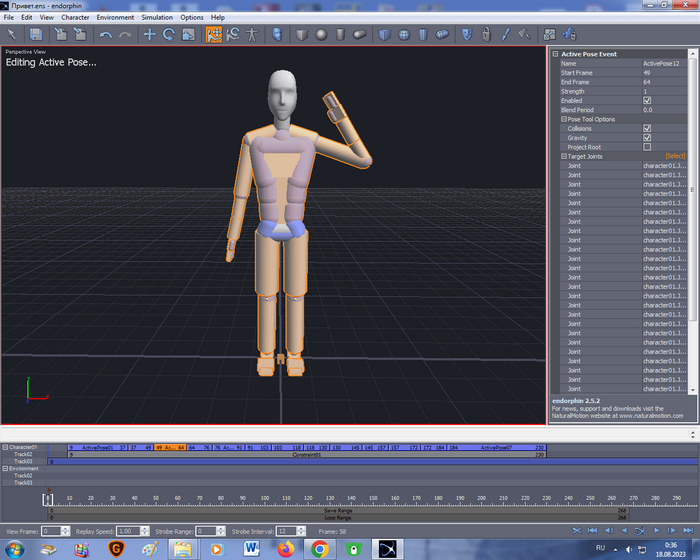Collapse the Pose Tool Options section
The width and height of the screenshot is (700, 560).
[x=564, y=119]
